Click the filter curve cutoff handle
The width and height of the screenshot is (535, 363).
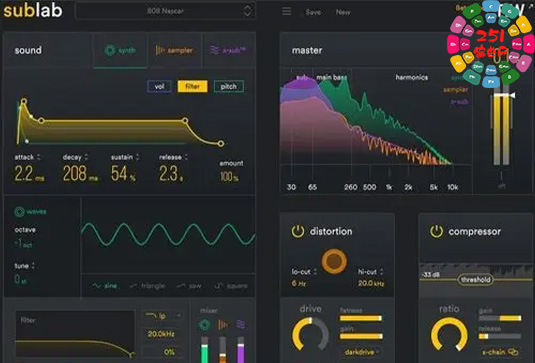[x=131, y=355]
